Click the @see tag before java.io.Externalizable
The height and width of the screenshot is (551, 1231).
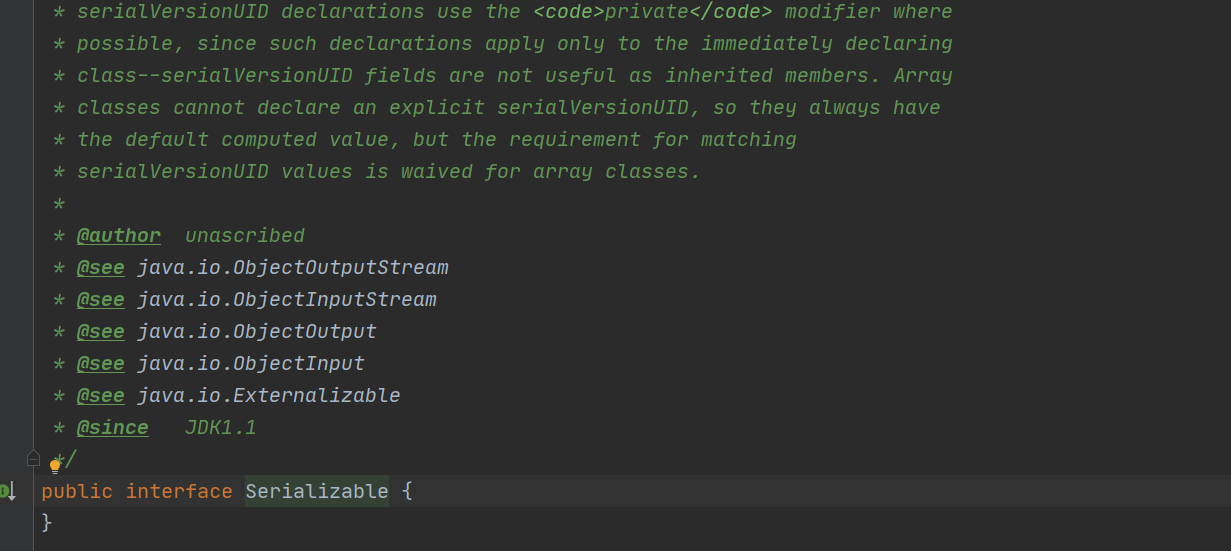[x=101, y=396]
